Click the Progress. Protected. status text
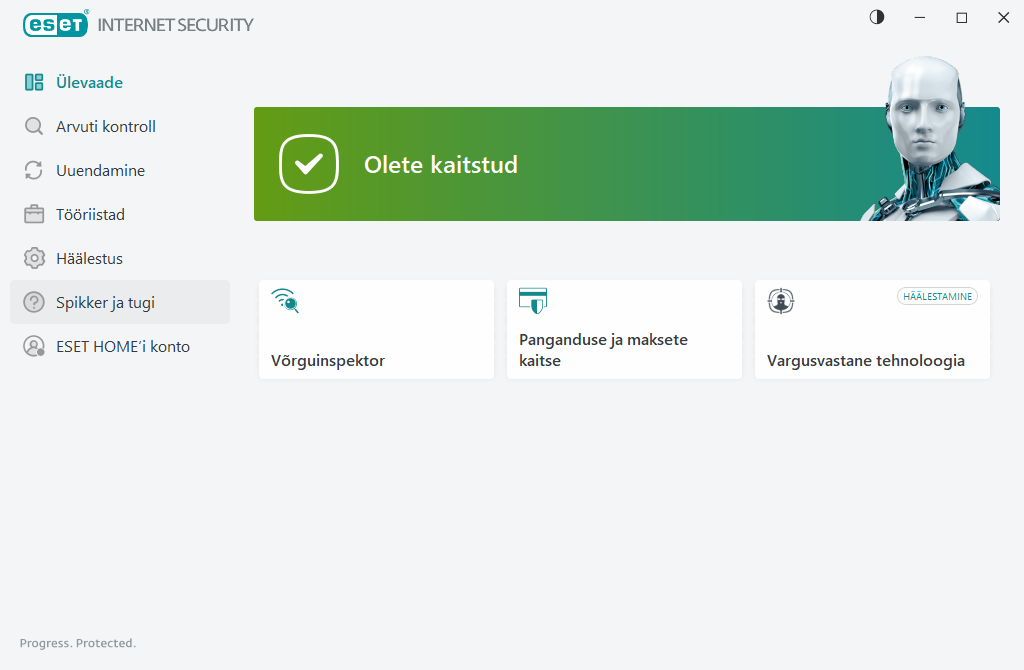 [x=77, y=643]
